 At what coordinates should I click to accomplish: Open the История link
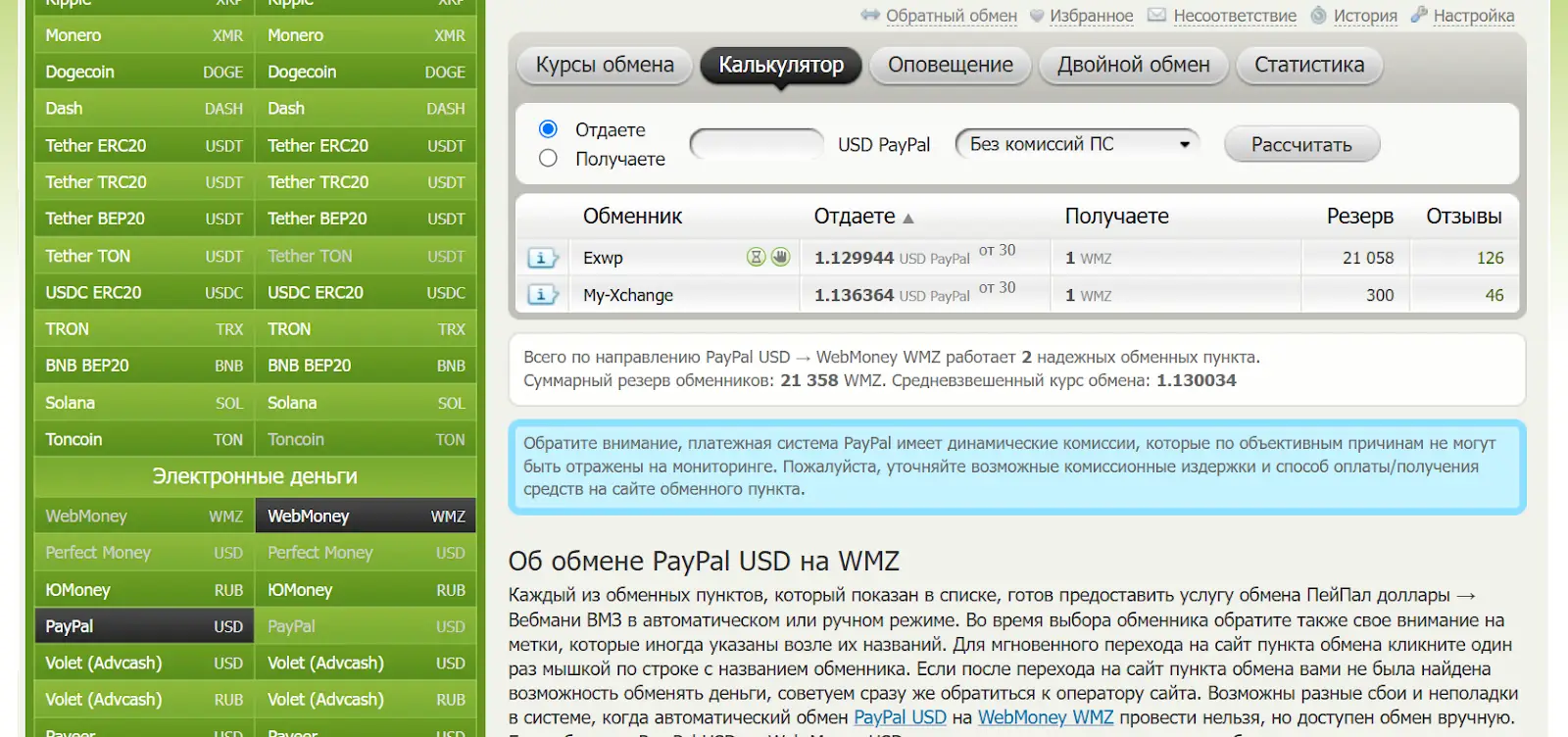1365,16
